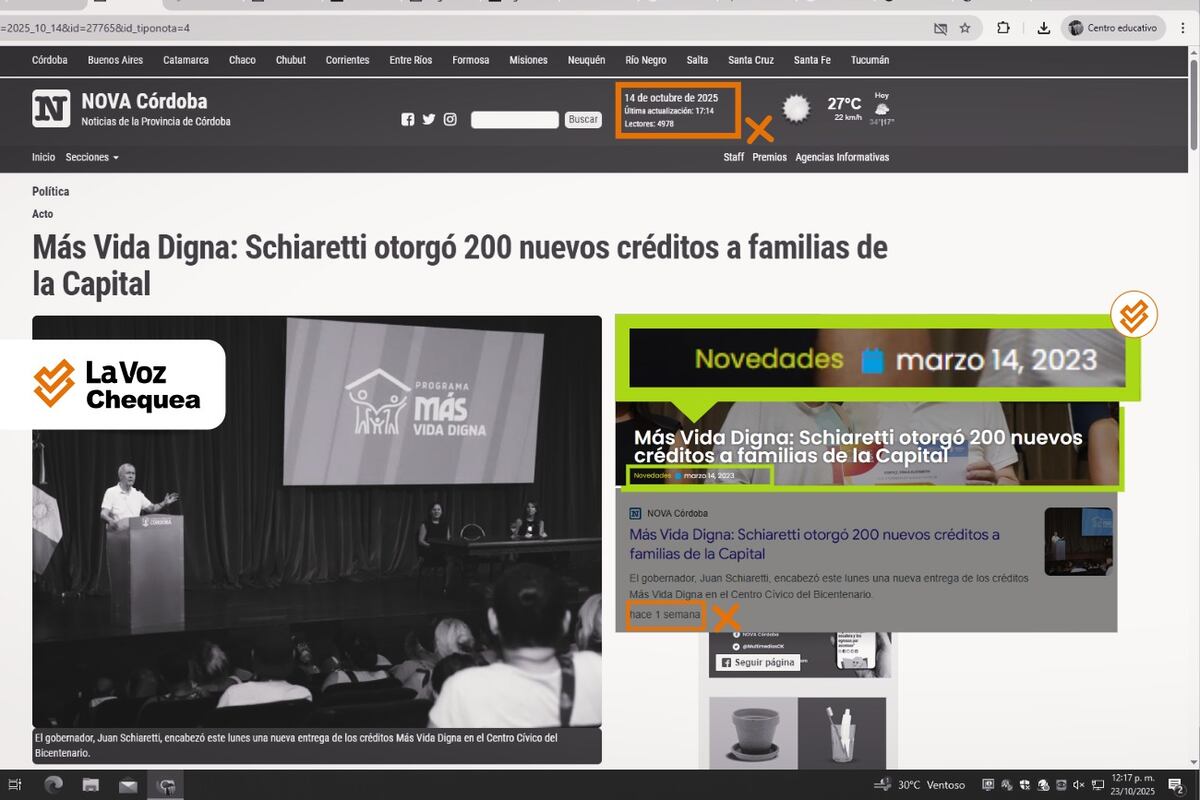
Task: Select Chaco in the province bar
Action: (x=242, y=60)
